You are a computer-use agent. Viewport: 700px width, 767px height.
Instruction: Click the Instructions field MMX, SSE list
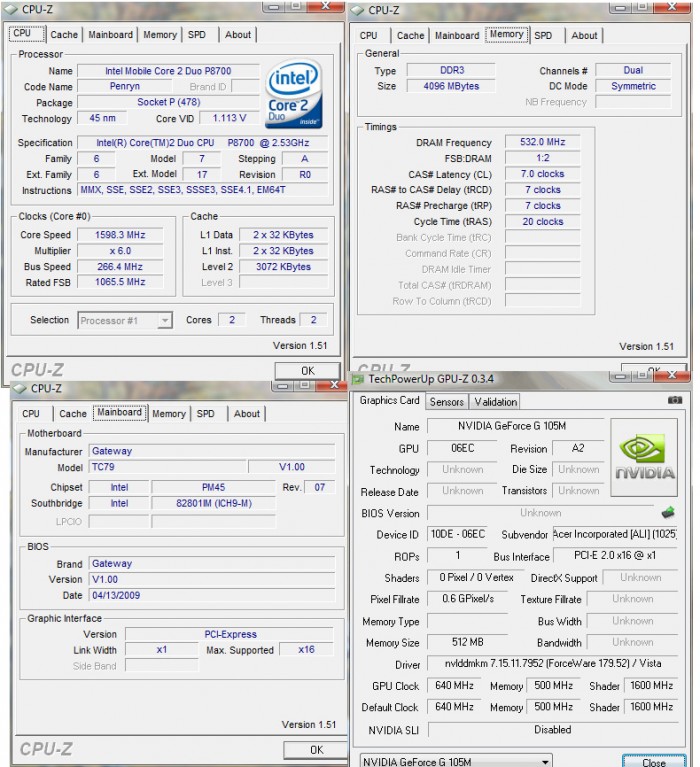[203, 190]
